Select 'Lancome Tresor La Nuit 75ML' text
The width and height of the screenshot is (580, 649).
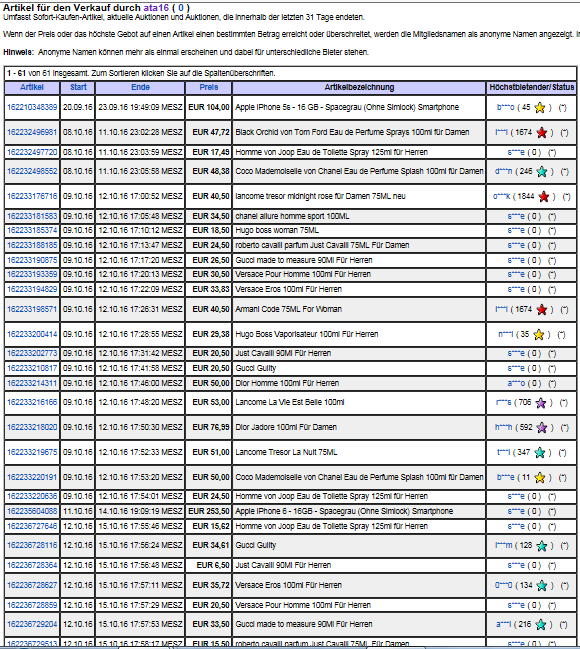286,452
